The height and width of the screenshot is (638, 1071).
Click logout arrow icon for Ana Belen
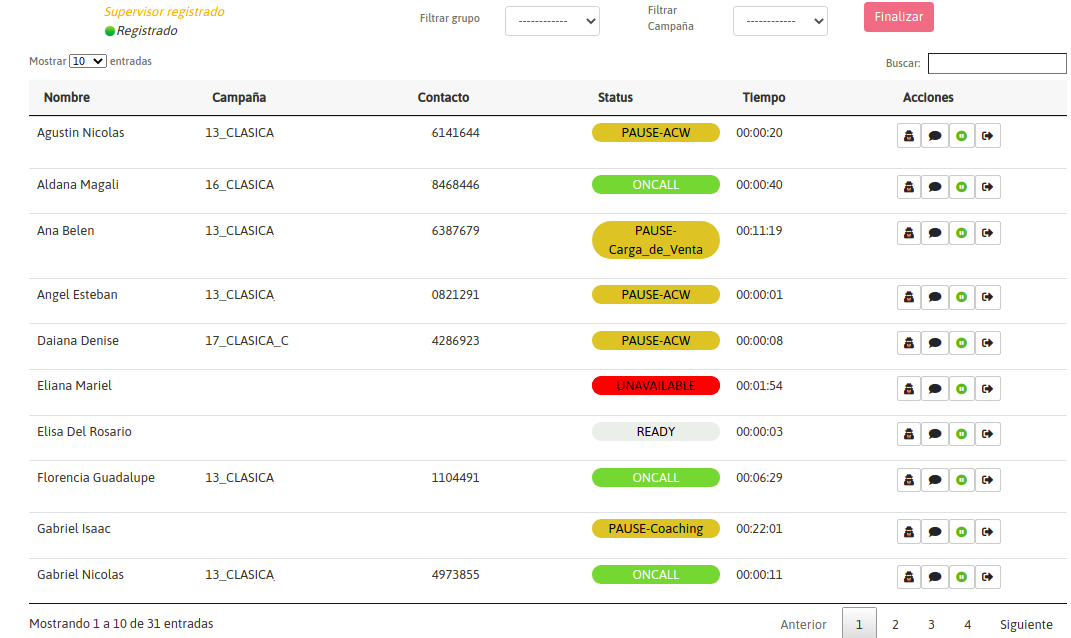(x=988, y=233)
